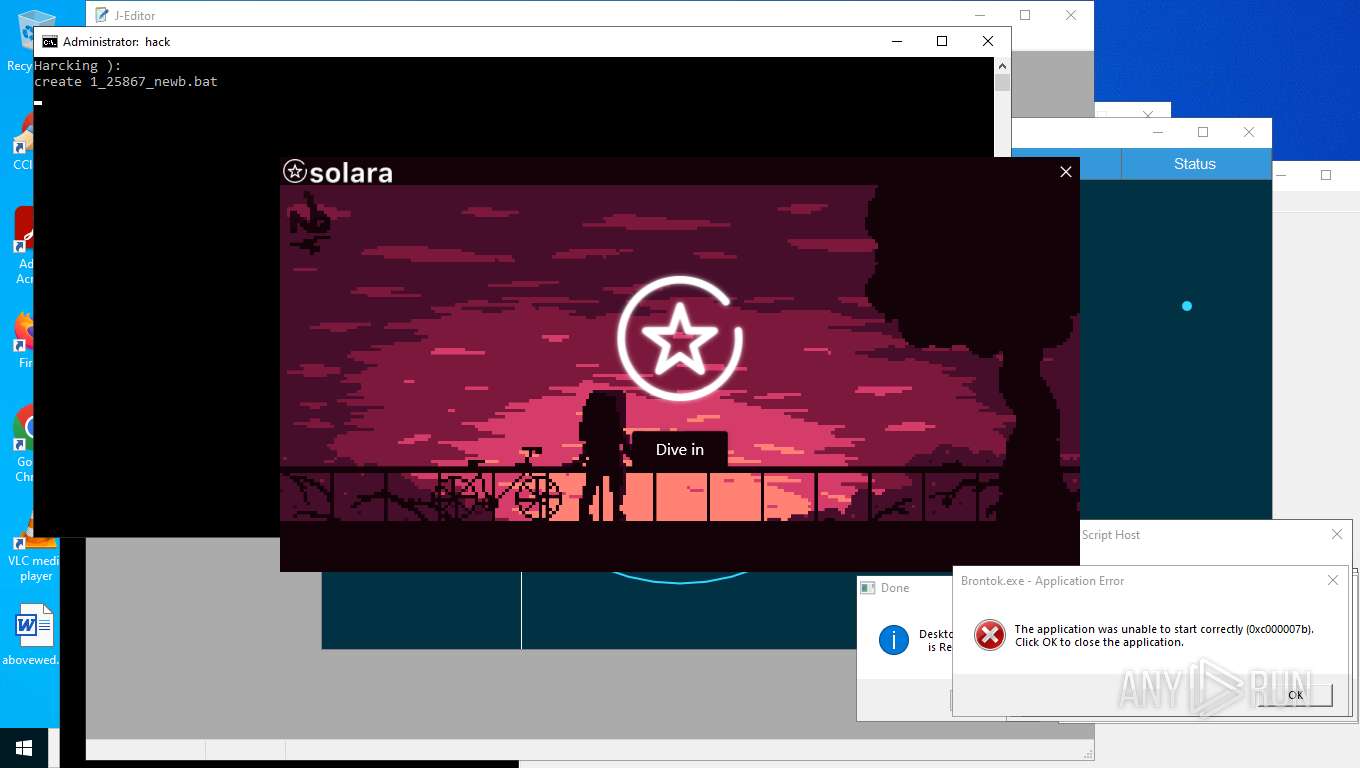This screenshot has height=768, width=1360.
Task: Click the cmd icon in the hack console title bar
Action: click(x=49, y=42)
